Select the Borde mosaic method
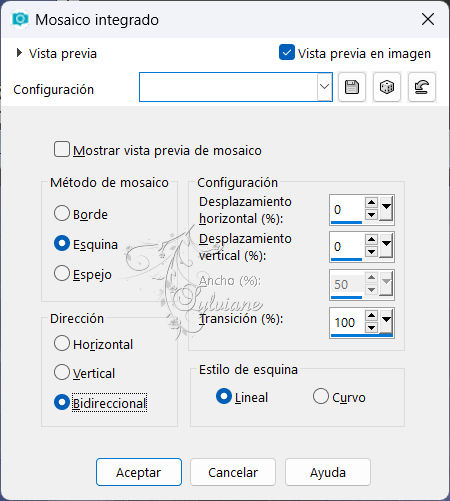The image size is (450, 501). (x=62, y=213)
